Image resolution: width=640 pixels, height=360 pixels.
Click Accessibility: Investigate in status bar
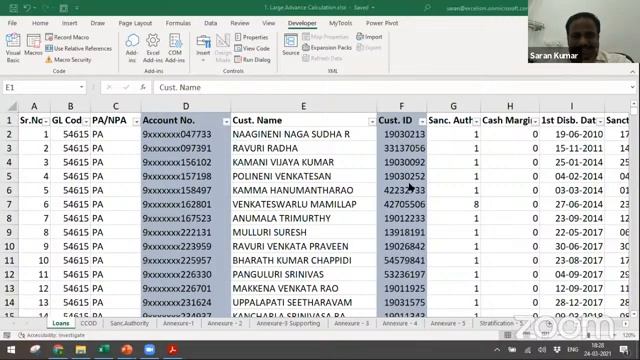click(x=52, y=335)
